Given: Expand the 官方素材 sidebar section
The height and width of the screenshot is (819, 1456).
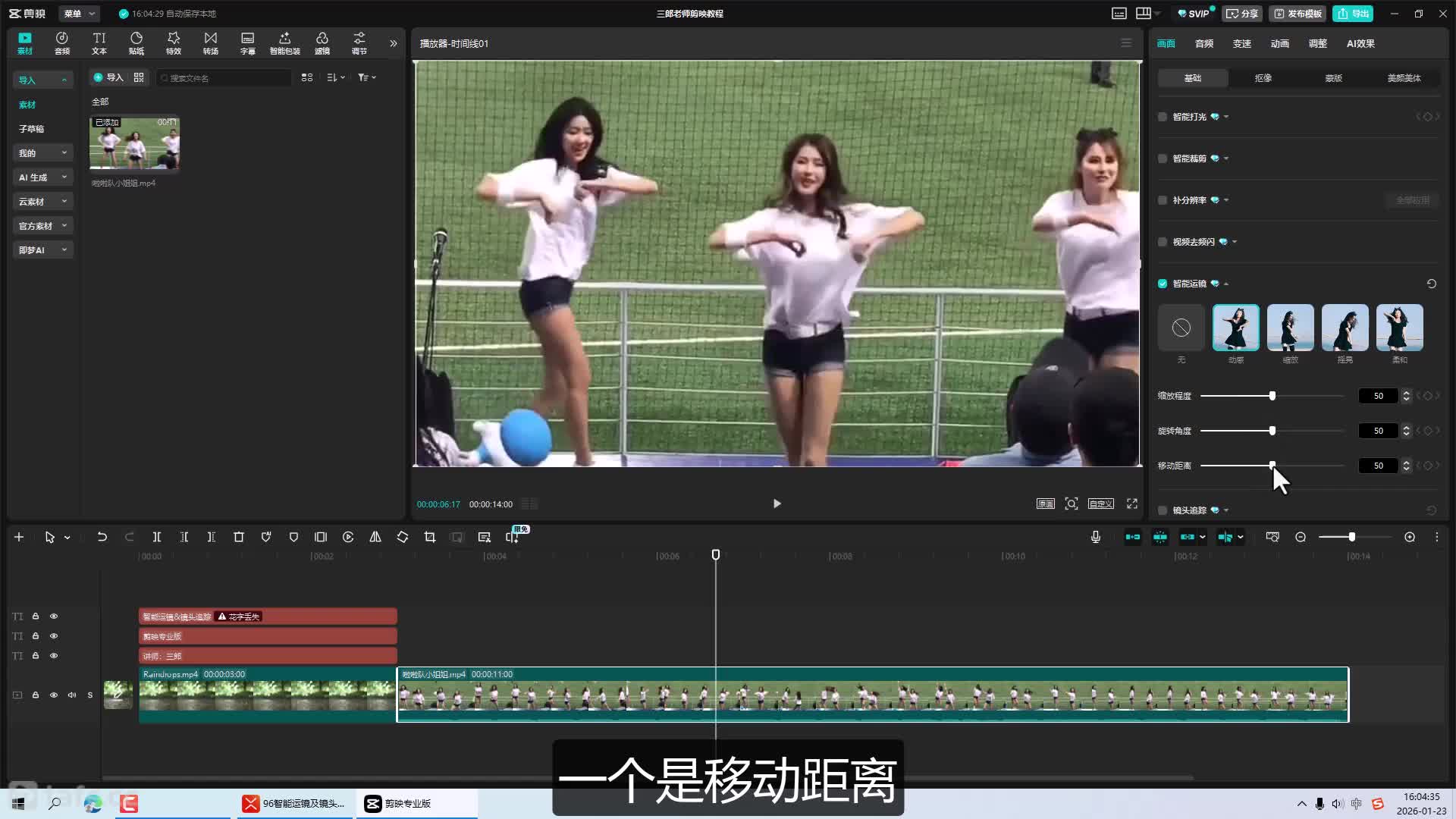Looking at the screenshot, I should (x=42, y=226).
